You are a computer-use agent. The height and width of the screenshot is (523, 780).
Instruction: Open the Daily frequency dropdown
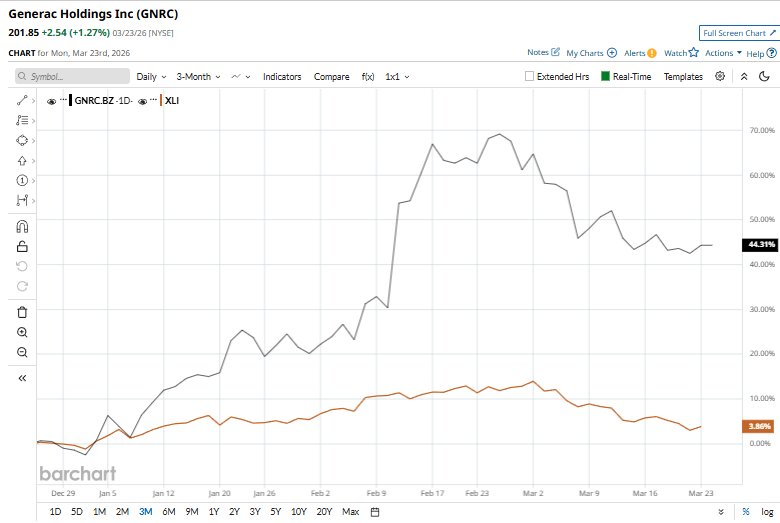(x=151, y=77)
